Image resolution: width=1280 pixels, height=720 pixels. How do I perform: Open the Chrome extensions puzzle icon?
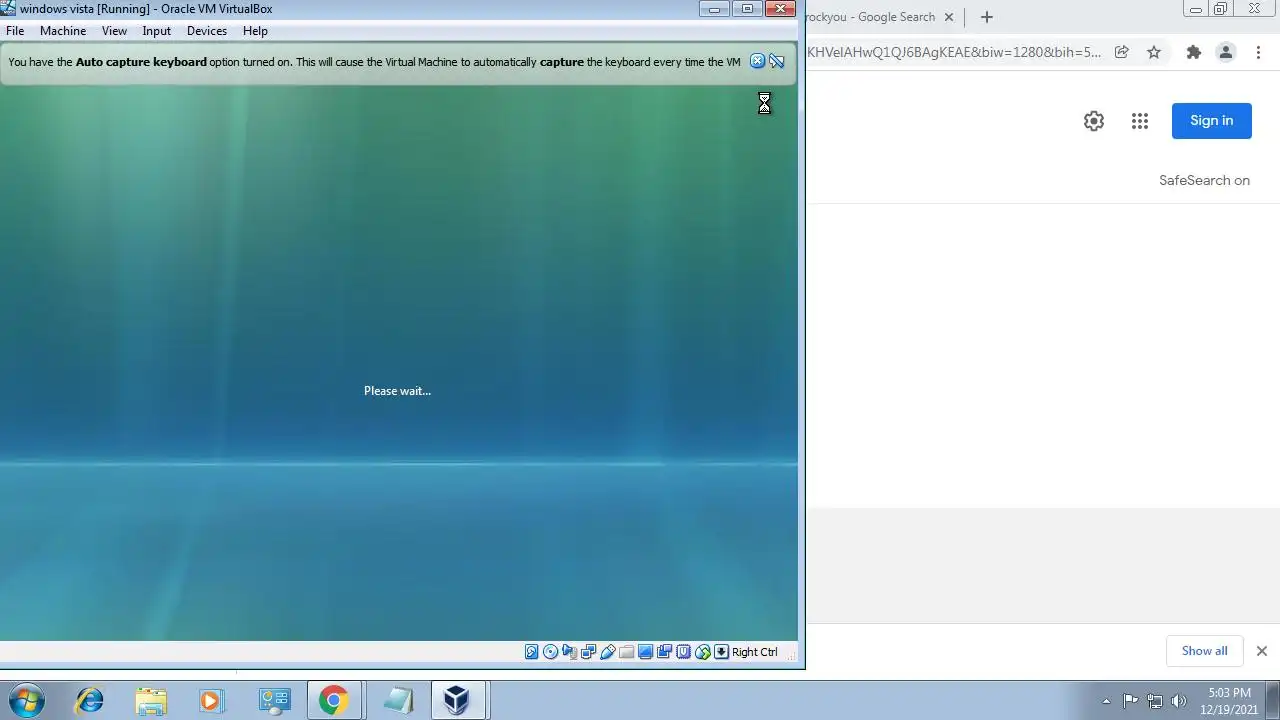click(x=1193, y=52)
